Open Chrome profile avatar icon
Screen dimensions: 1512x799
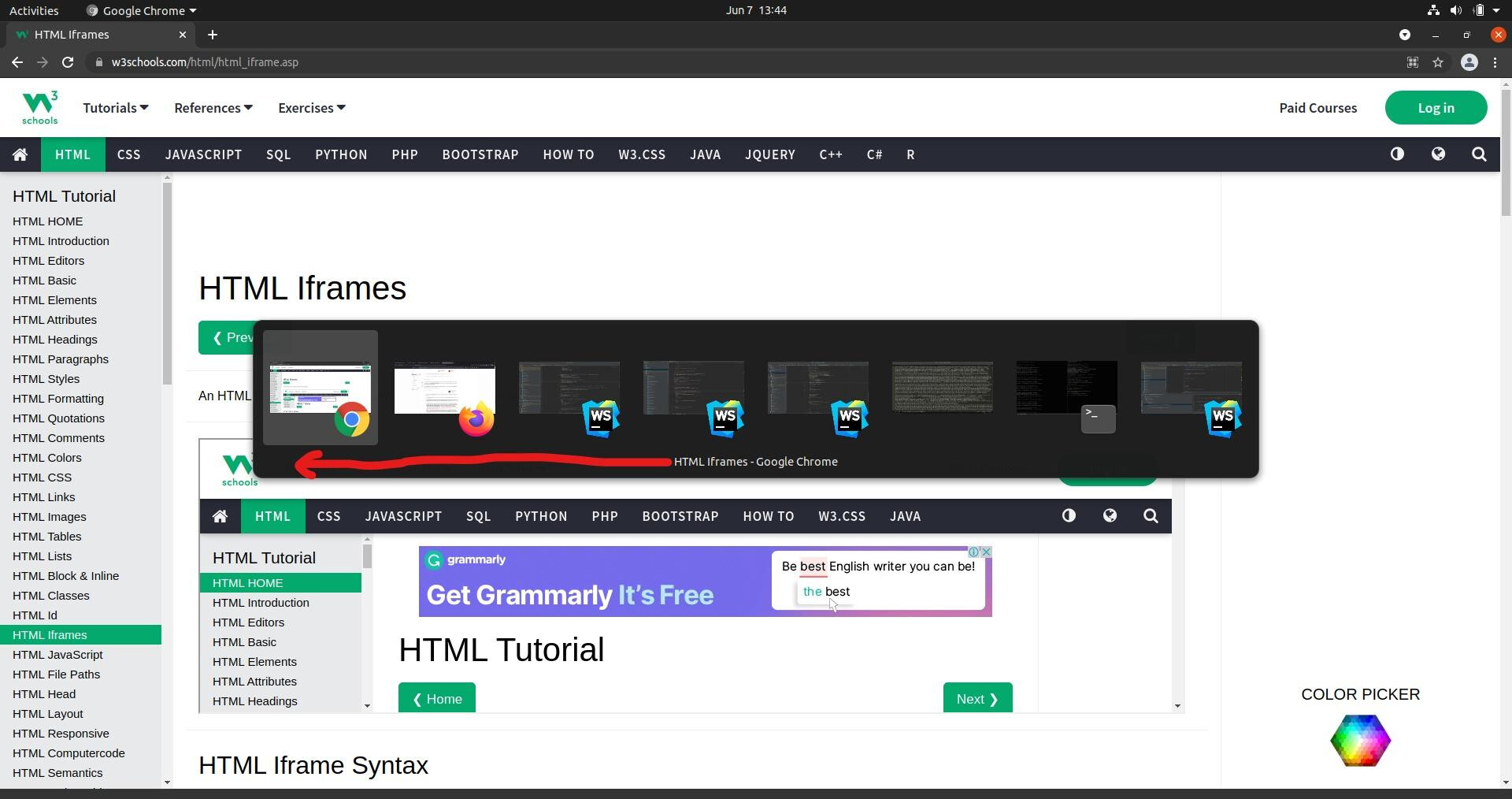(x=1469, y=62)
